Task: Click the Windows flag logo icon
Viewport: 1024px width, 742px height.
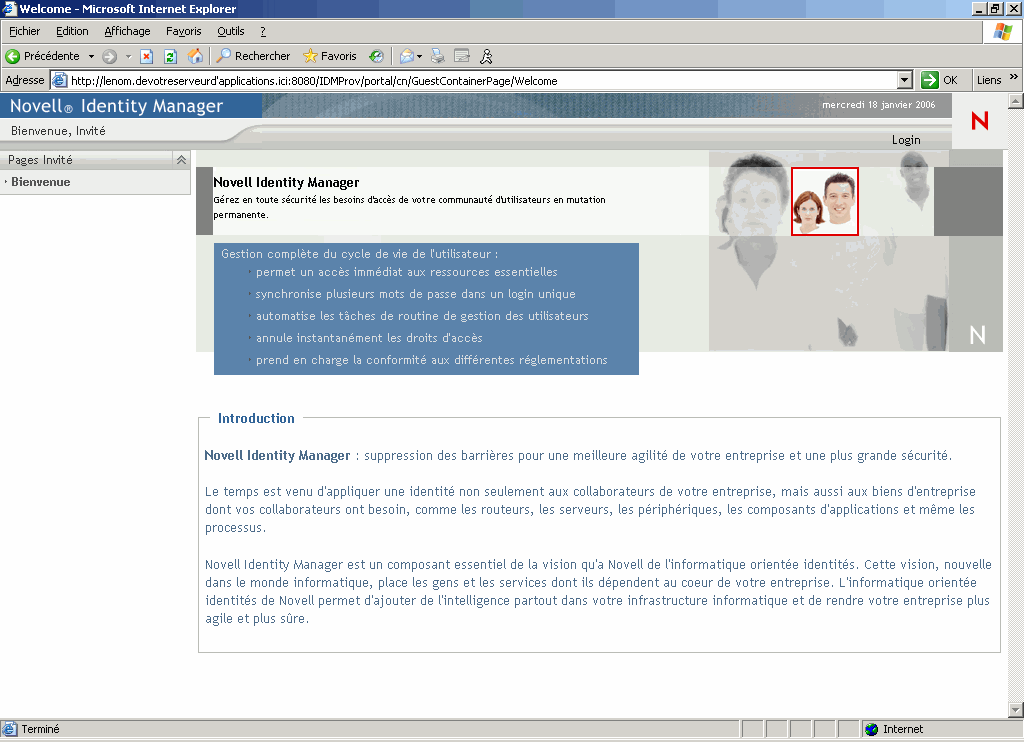Action: (x=1002, y=31)
